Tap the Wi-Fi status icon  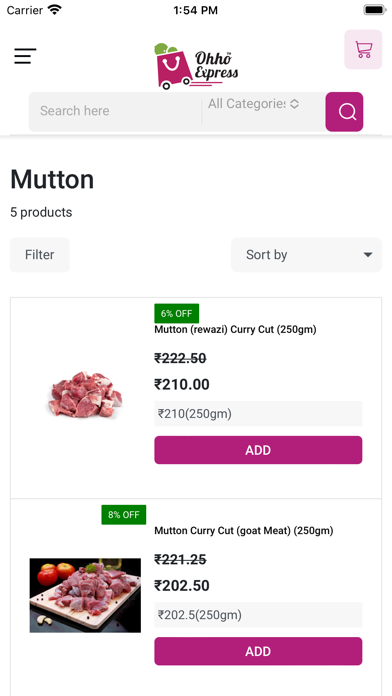click(55, 10)
